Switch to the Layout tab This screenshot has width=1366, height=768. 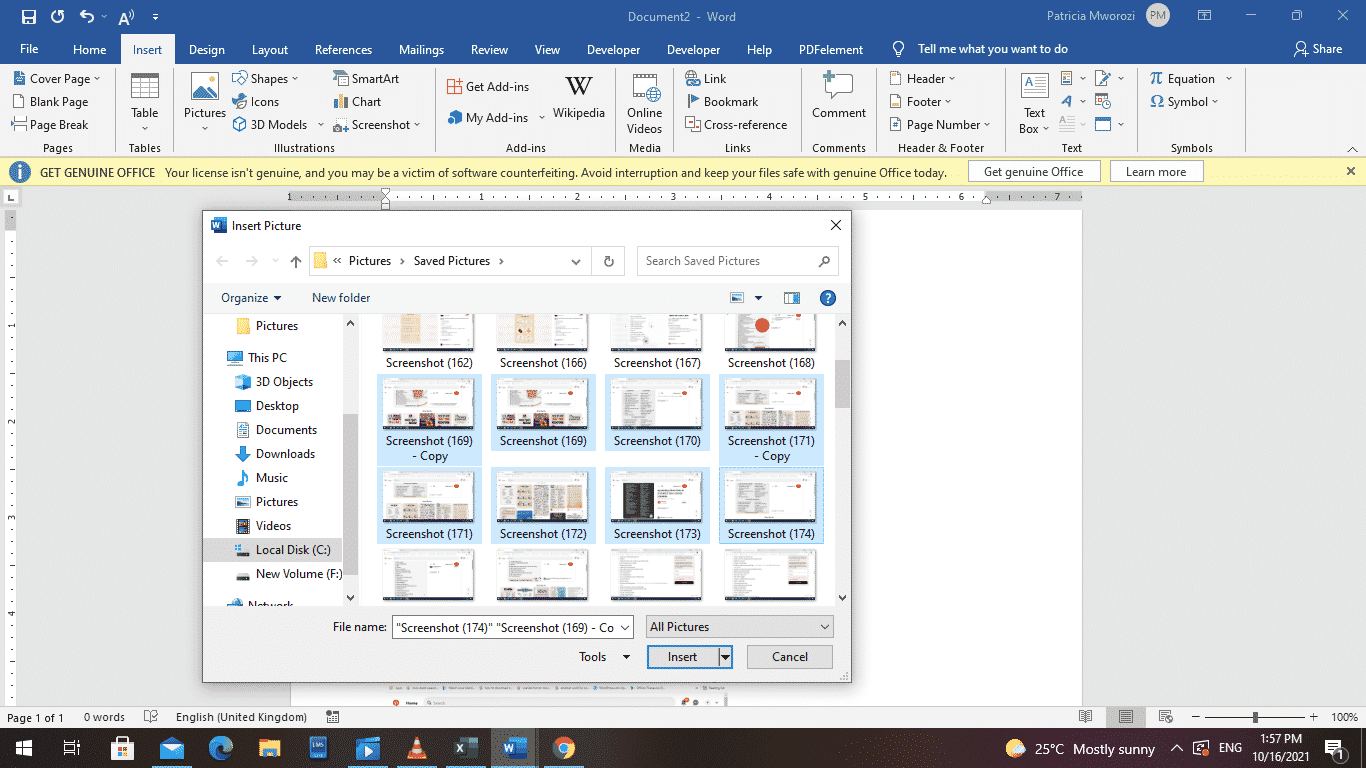point(270,49)
